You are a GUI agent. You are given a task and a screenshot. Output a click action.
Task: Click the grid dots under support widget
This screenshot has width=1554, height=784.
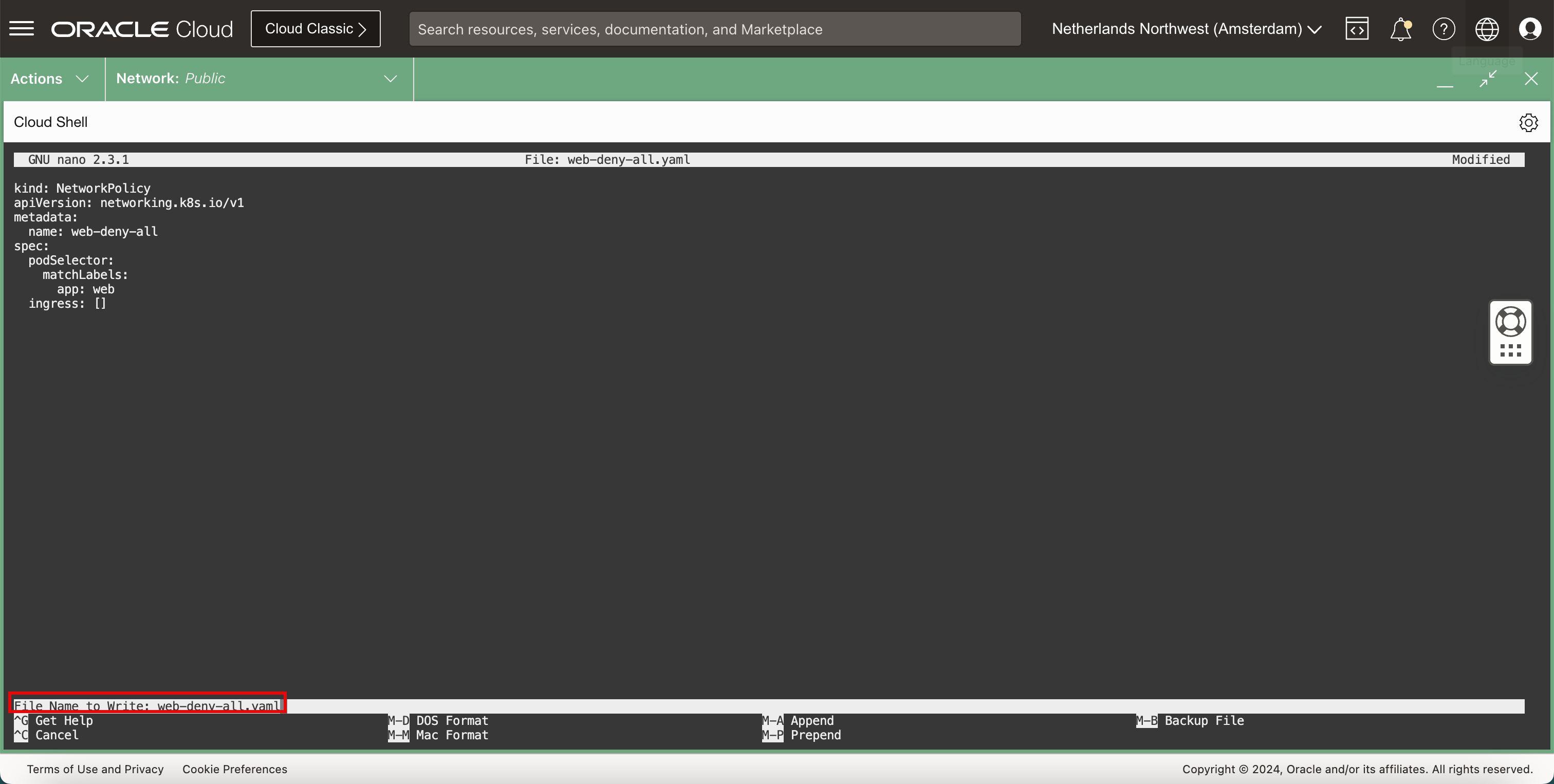tap(1510, 350)
